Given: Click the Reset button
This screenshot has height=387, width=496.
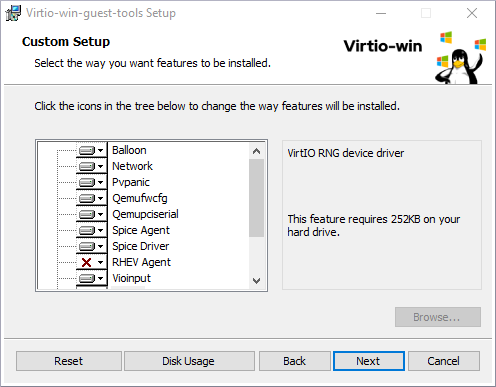Looking at the screenshot, I should 69,361.
